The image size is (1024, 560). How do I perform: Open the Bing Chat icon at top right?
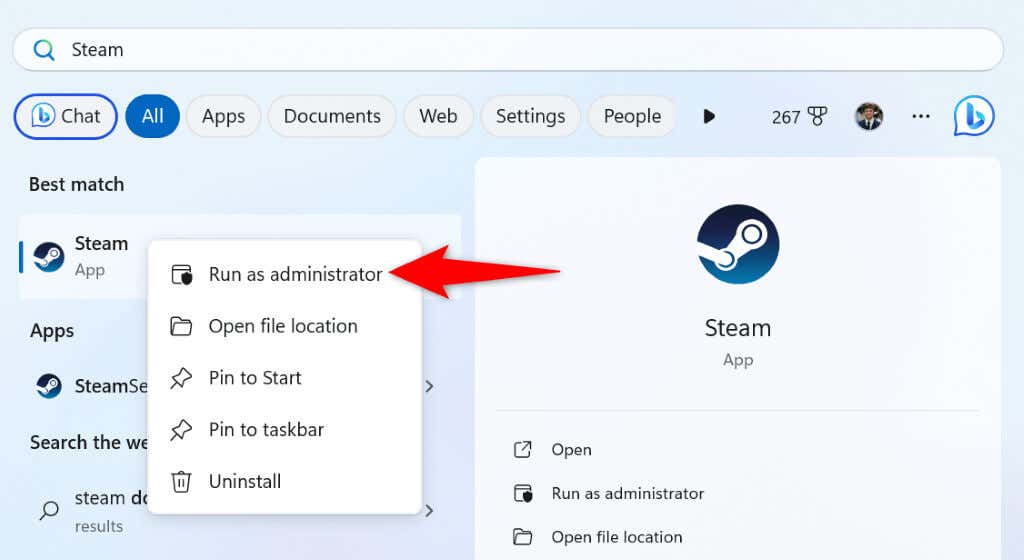pyautogui.click(x=974, y=116)
